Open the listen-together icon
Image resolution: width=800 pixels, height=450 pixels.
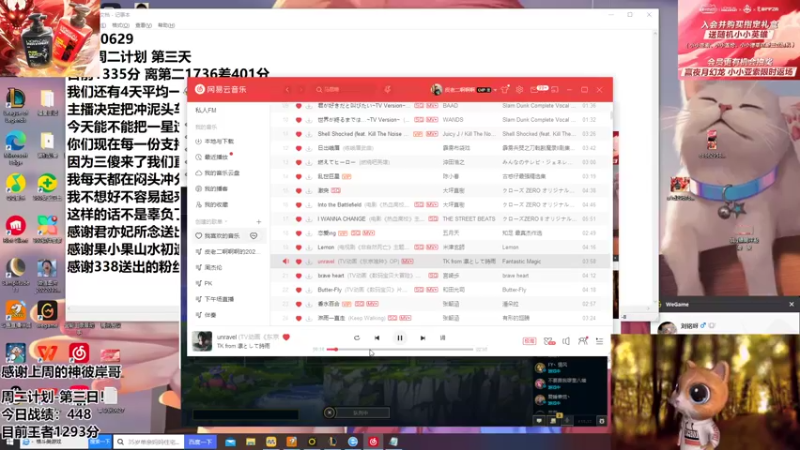583,341
